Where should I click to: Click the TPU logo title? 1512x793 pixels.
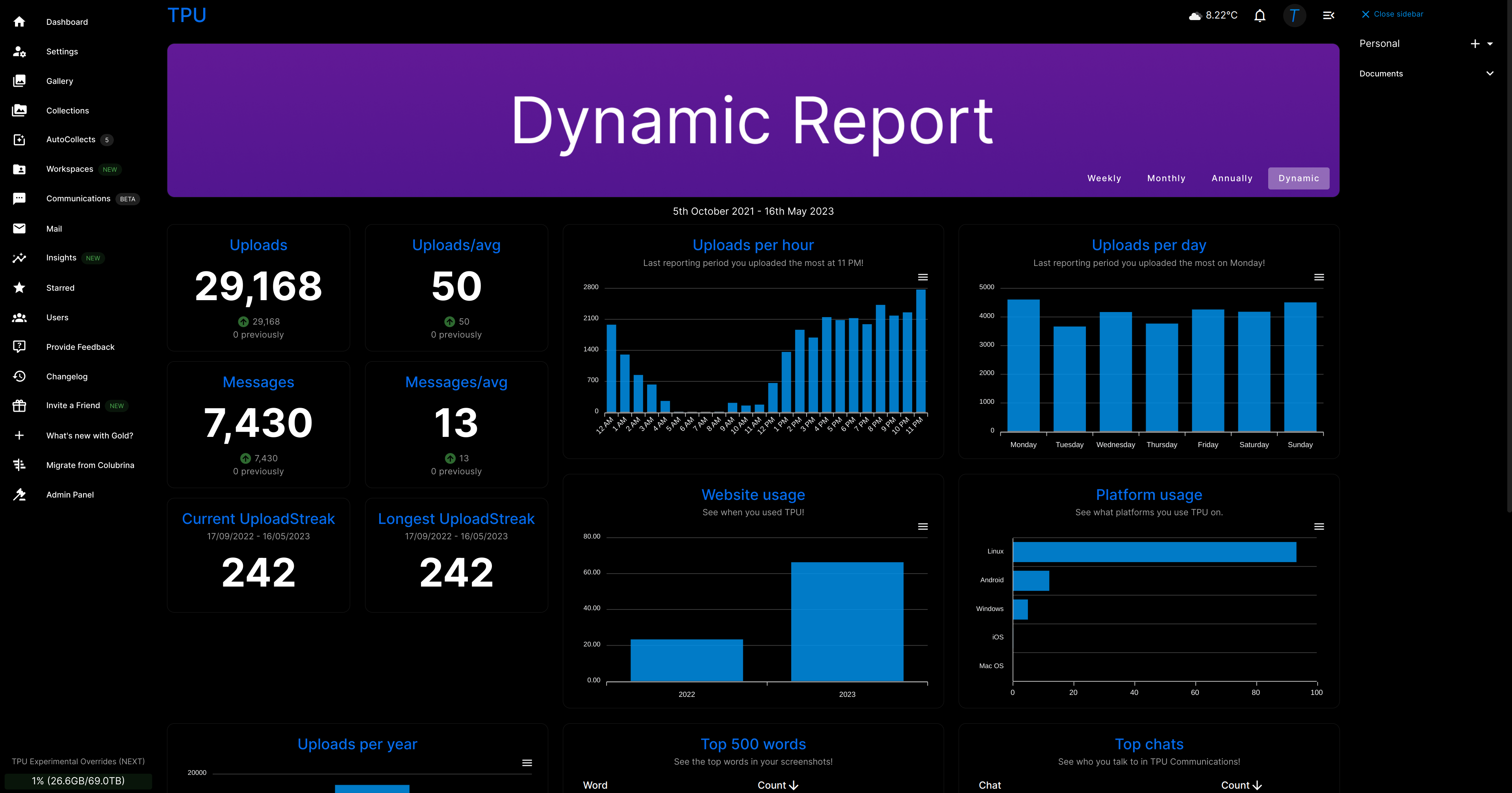pos(187,15)
